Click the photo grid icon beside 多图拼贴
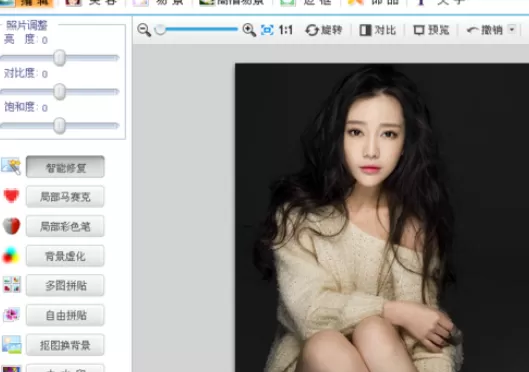The height and width of the screenshot is (372, 529). pyautogui.click(x=12, y=284)
